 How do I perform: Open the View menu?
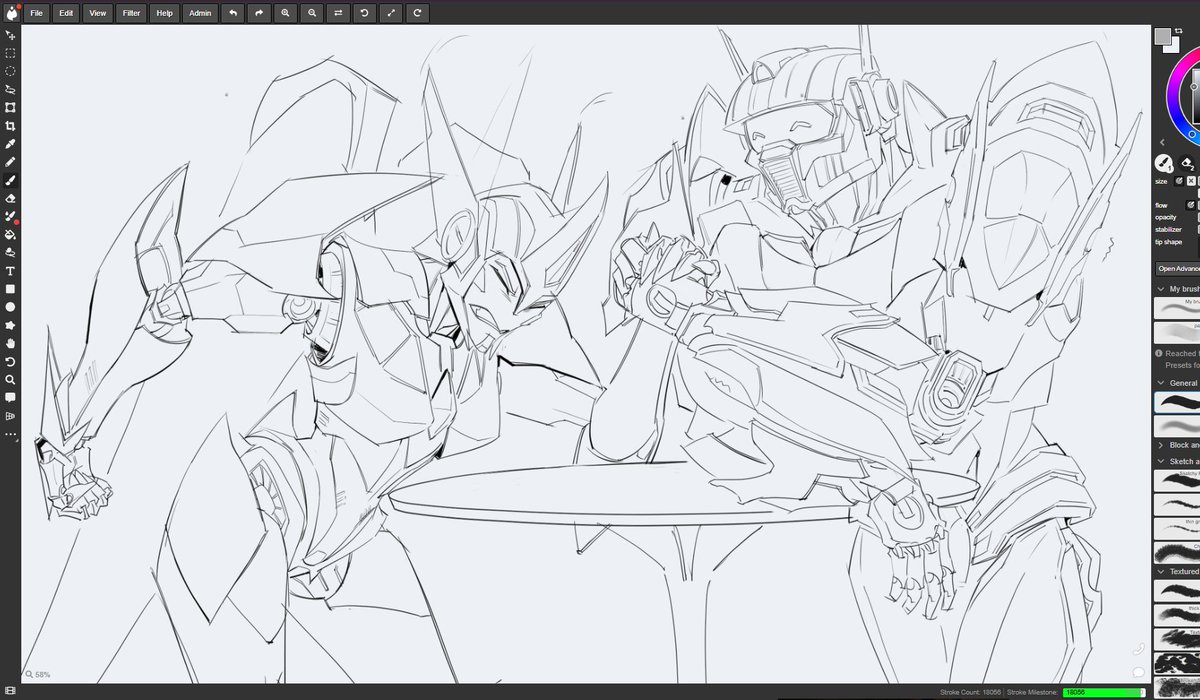click(97, 13)
